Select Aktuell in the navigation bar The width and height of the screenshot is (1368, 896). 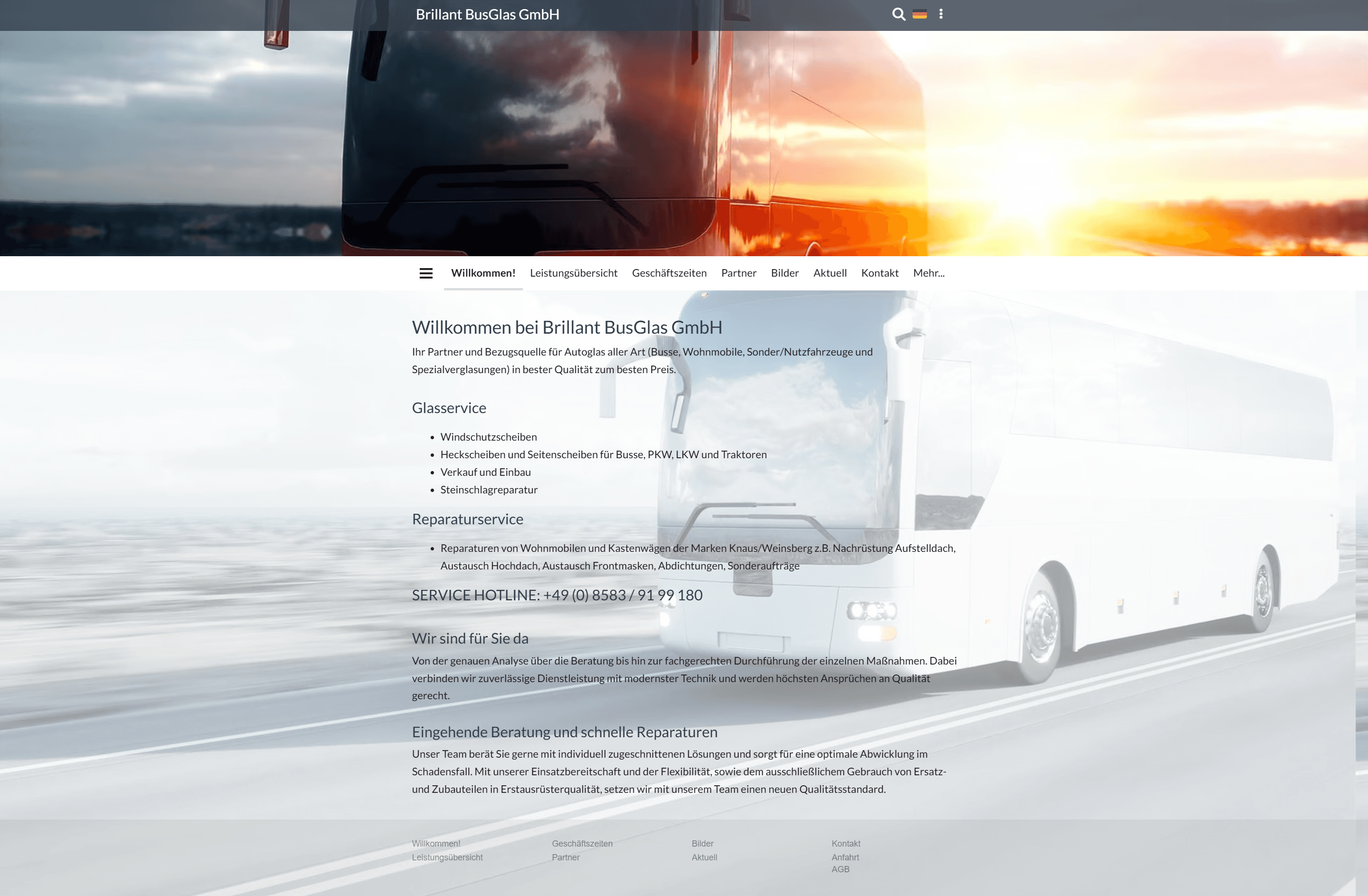pos(830,273)
